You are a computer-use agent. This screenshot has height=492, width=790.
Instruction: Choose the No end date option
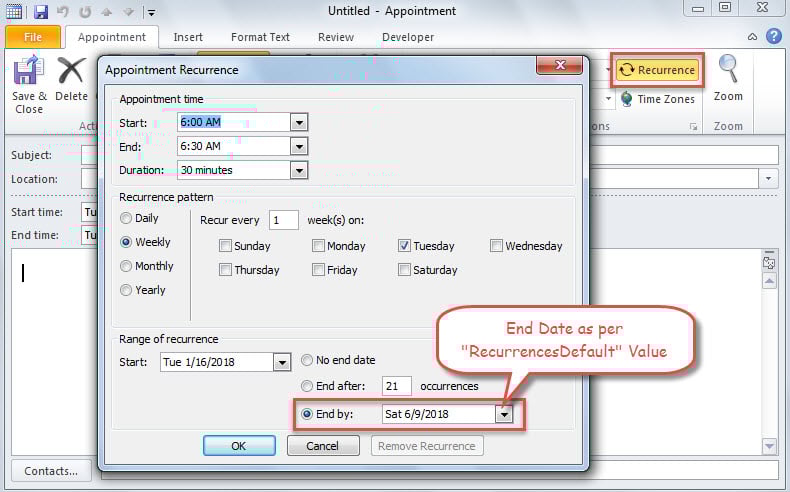pyautogui.click(x=308, y=360)
